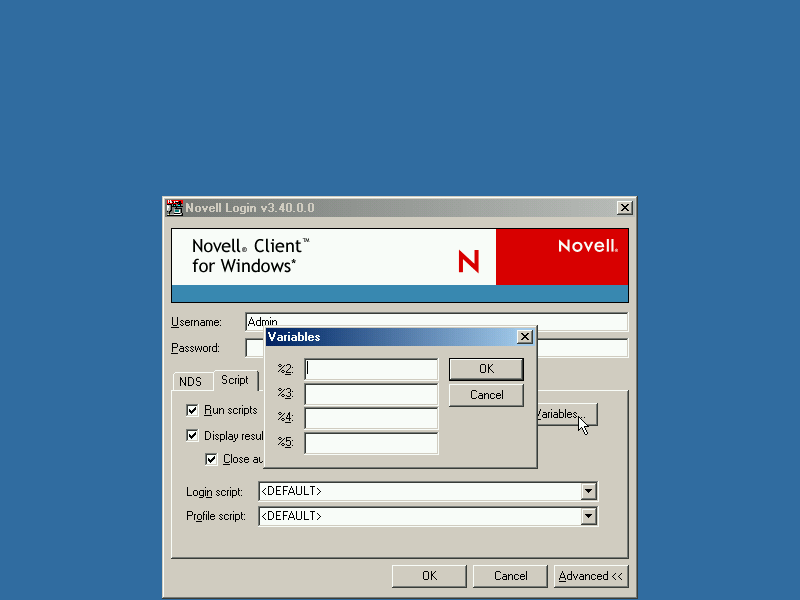Close the Novell Login window

[x=624, y=208]
